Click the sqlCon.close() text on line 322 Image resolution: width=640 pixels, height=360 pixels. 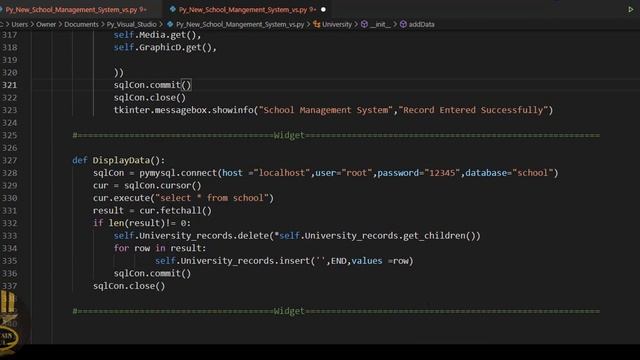click(x=150, y=98)
